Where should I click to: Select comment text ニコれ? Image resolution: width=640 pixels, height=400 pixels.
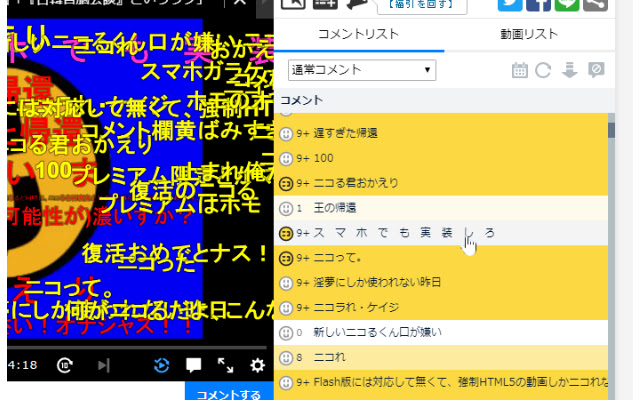pos(329,358)
